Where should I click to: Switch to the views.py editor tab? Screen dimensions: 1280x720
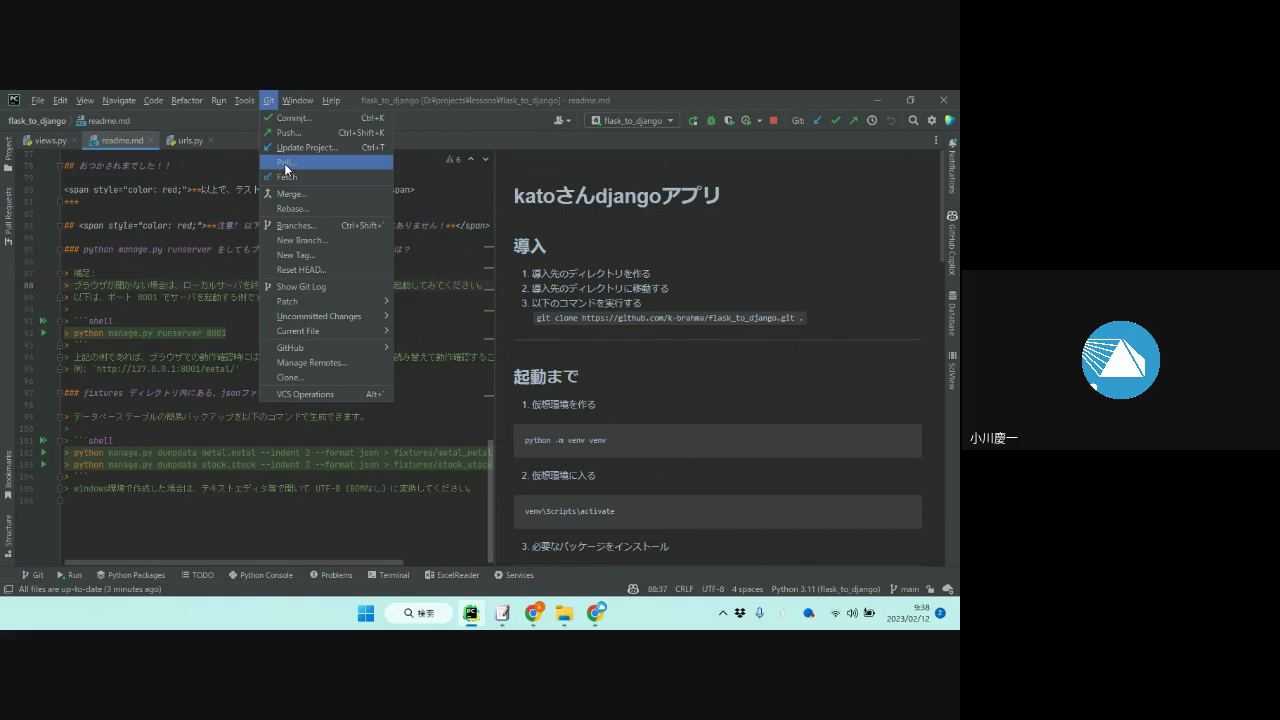click(x=45, y=141)
